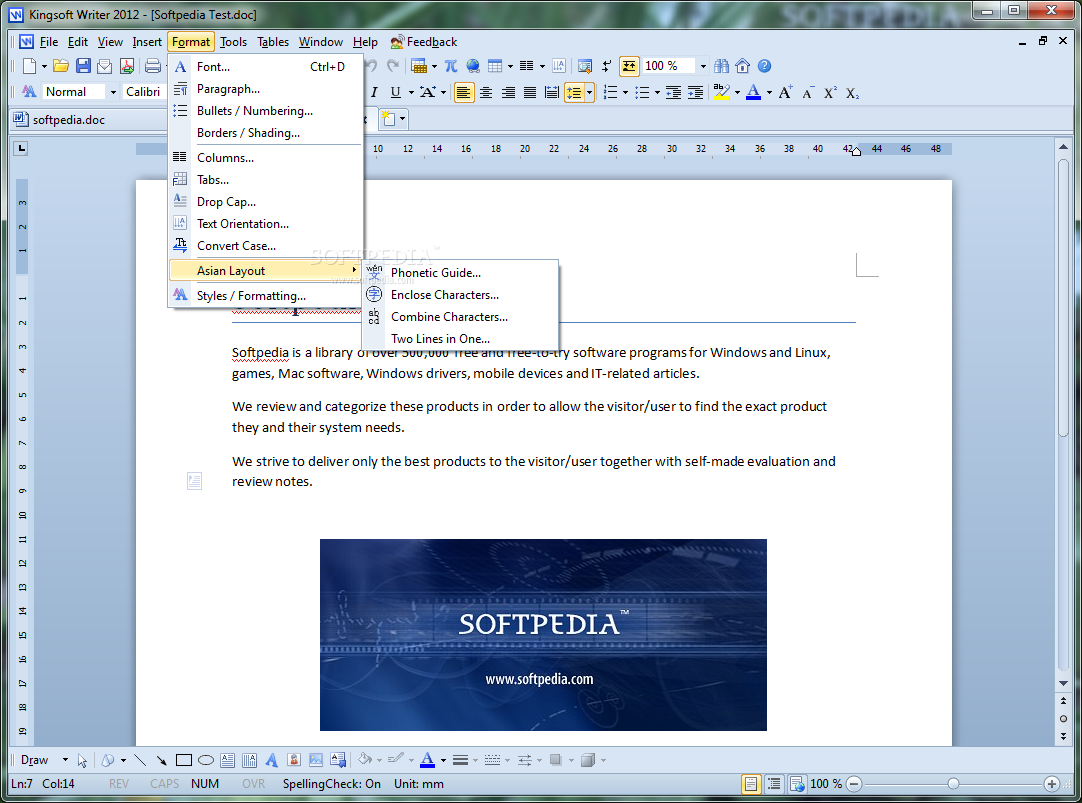The height and width of the screenshot is (803, 1082).
Task: Choose Borders / Shading from Format menu
Action: [266, 133]
